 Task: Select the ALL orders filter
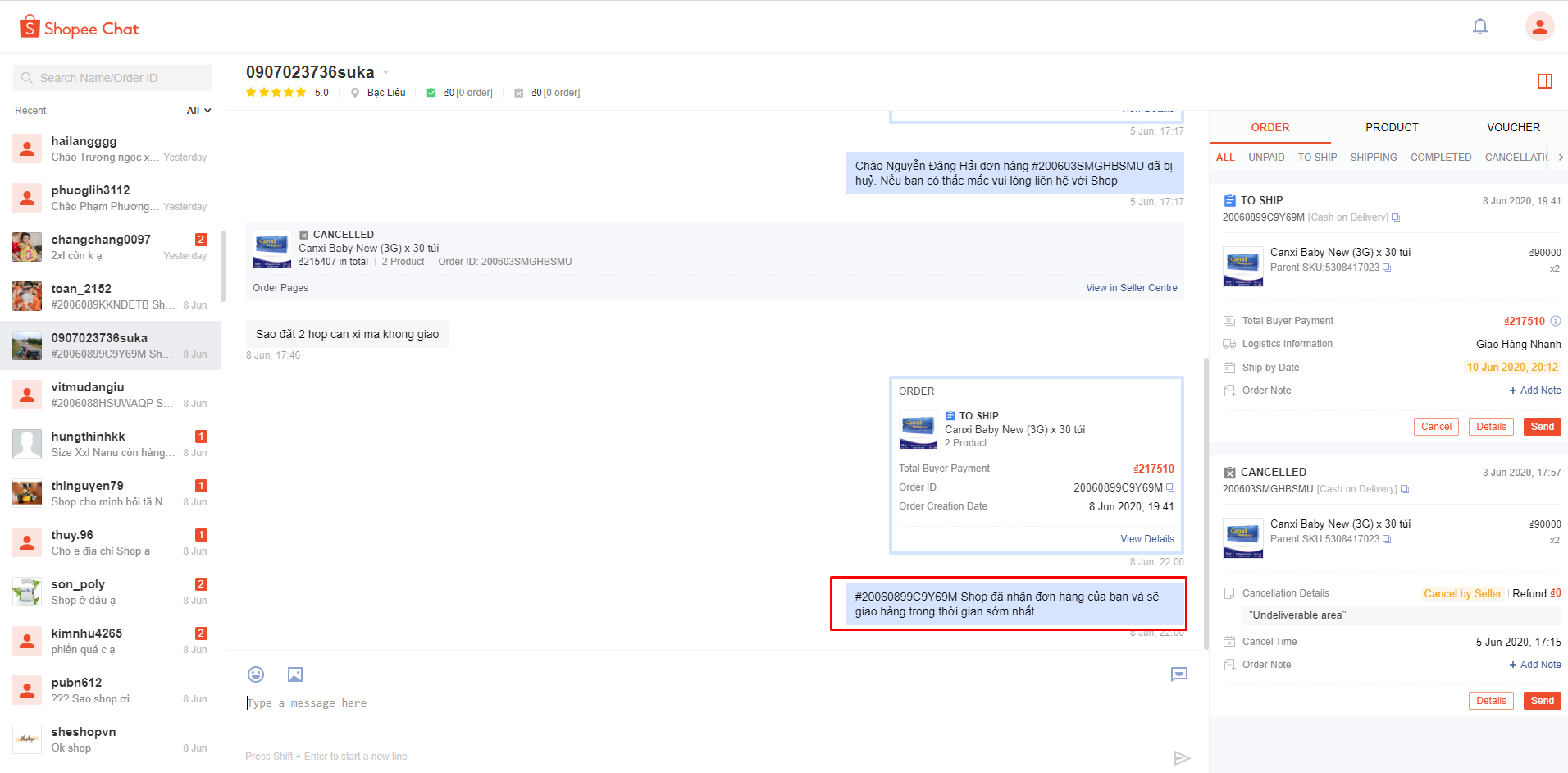(1225, 158)
